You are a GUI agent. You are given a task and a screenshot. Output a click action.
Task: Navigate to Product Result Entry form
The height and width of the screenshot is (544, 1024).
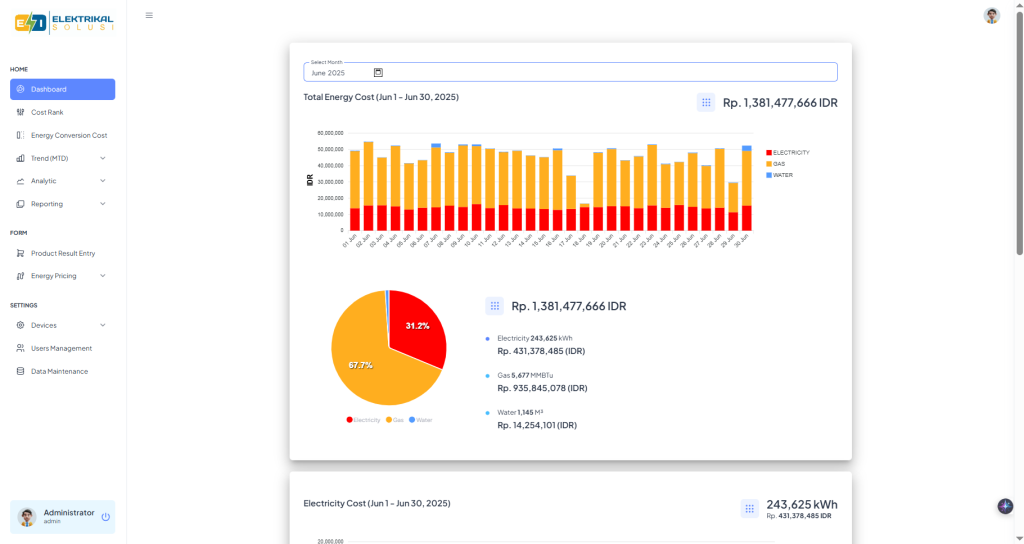point(63,253)
